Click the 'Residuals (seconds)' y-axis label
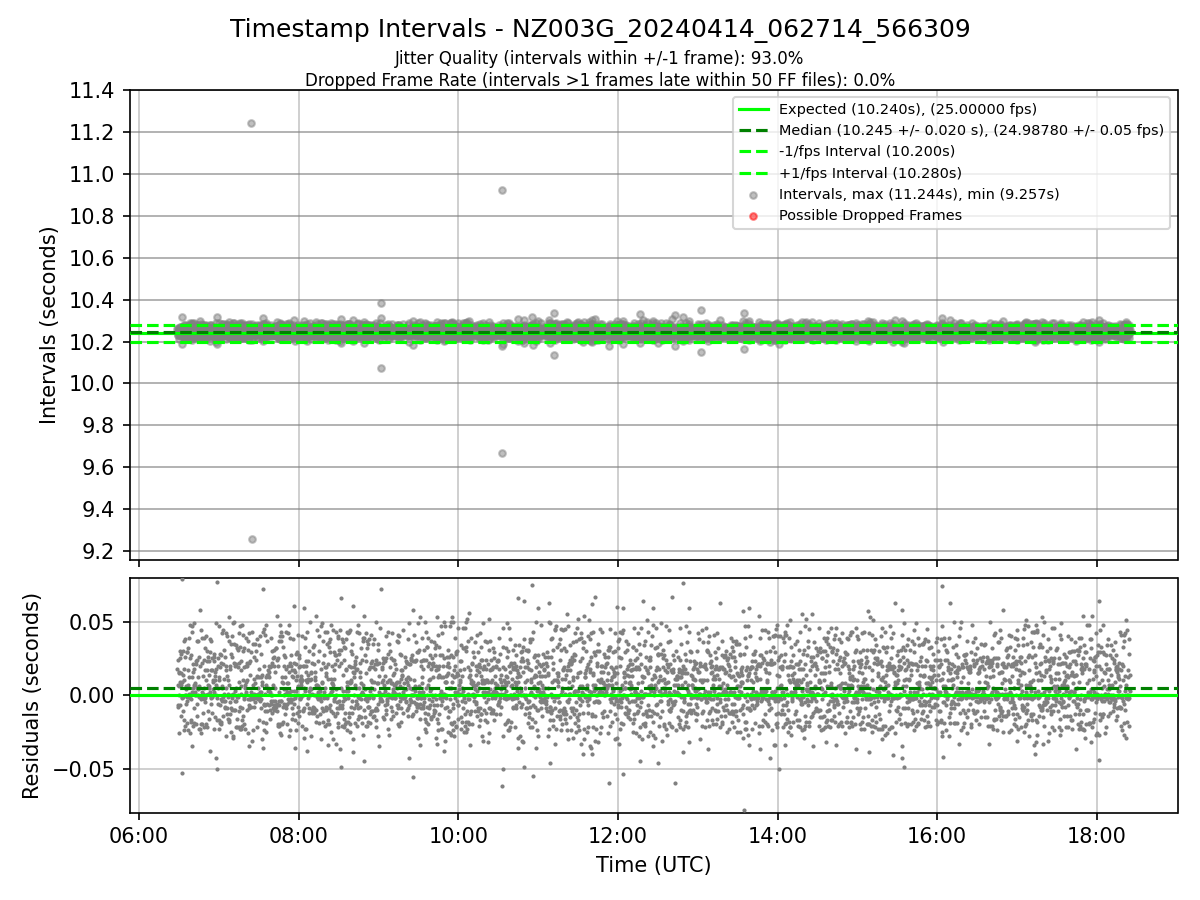Screen dimensions: 1200x900 [32, 696]
